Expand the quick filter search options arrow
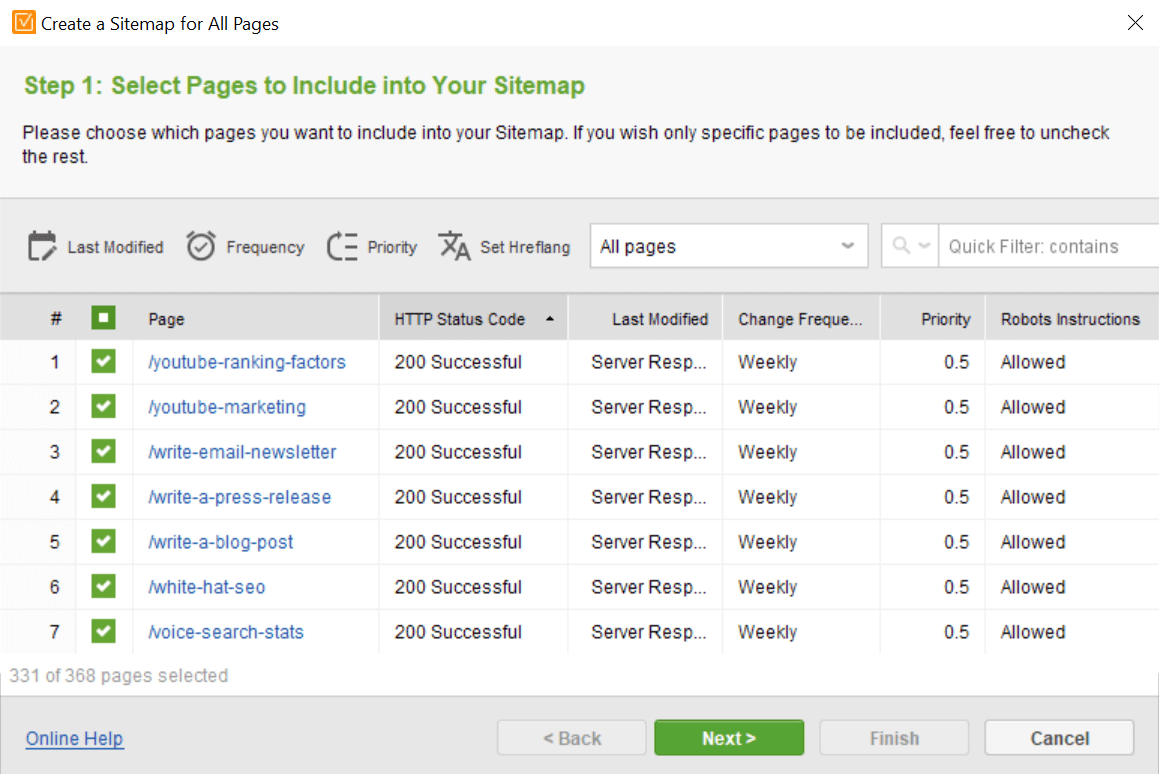 pyautogui.click(x=924, y=245)
